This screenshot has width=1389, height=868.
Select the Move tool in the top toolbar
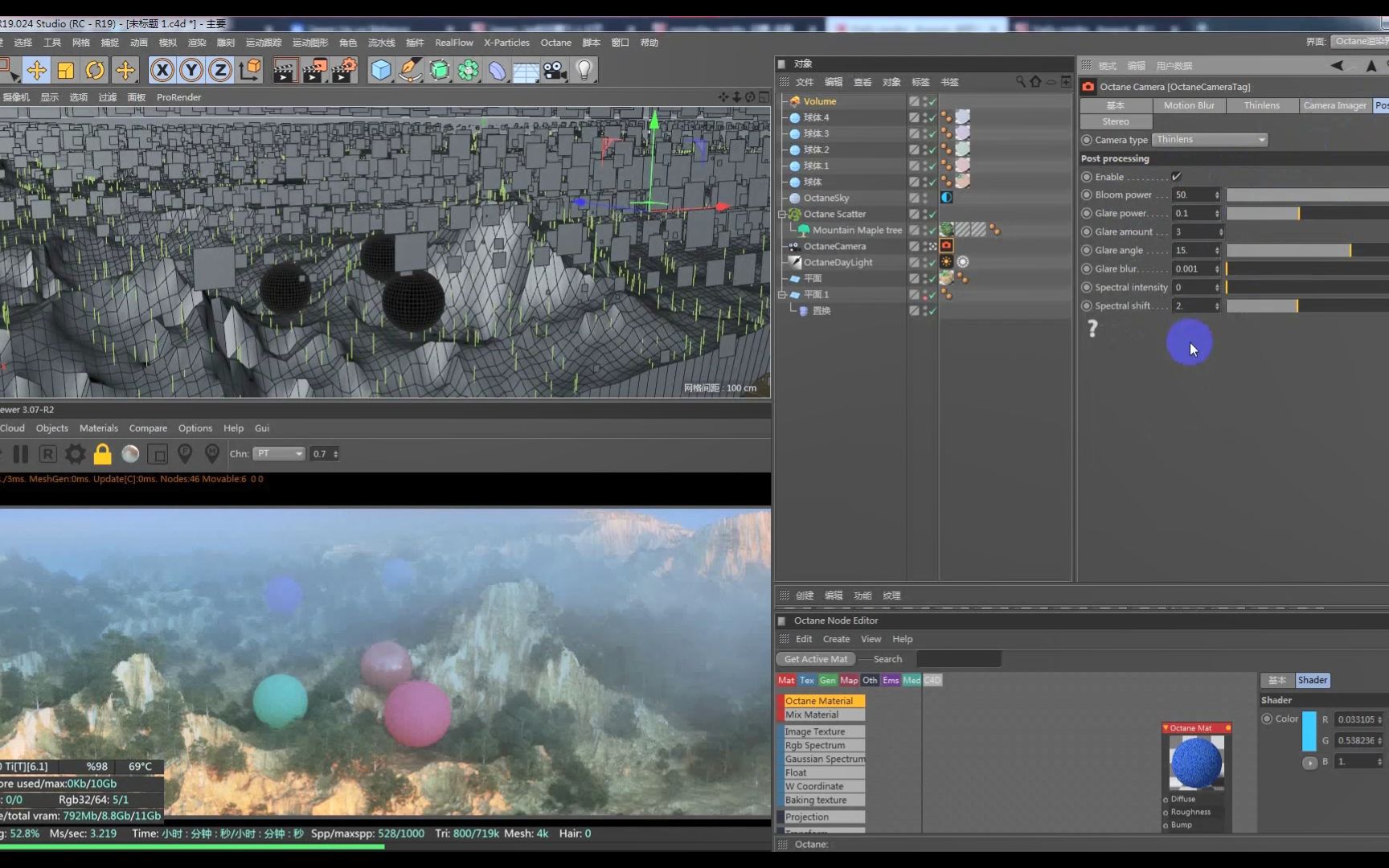[36, 71]
